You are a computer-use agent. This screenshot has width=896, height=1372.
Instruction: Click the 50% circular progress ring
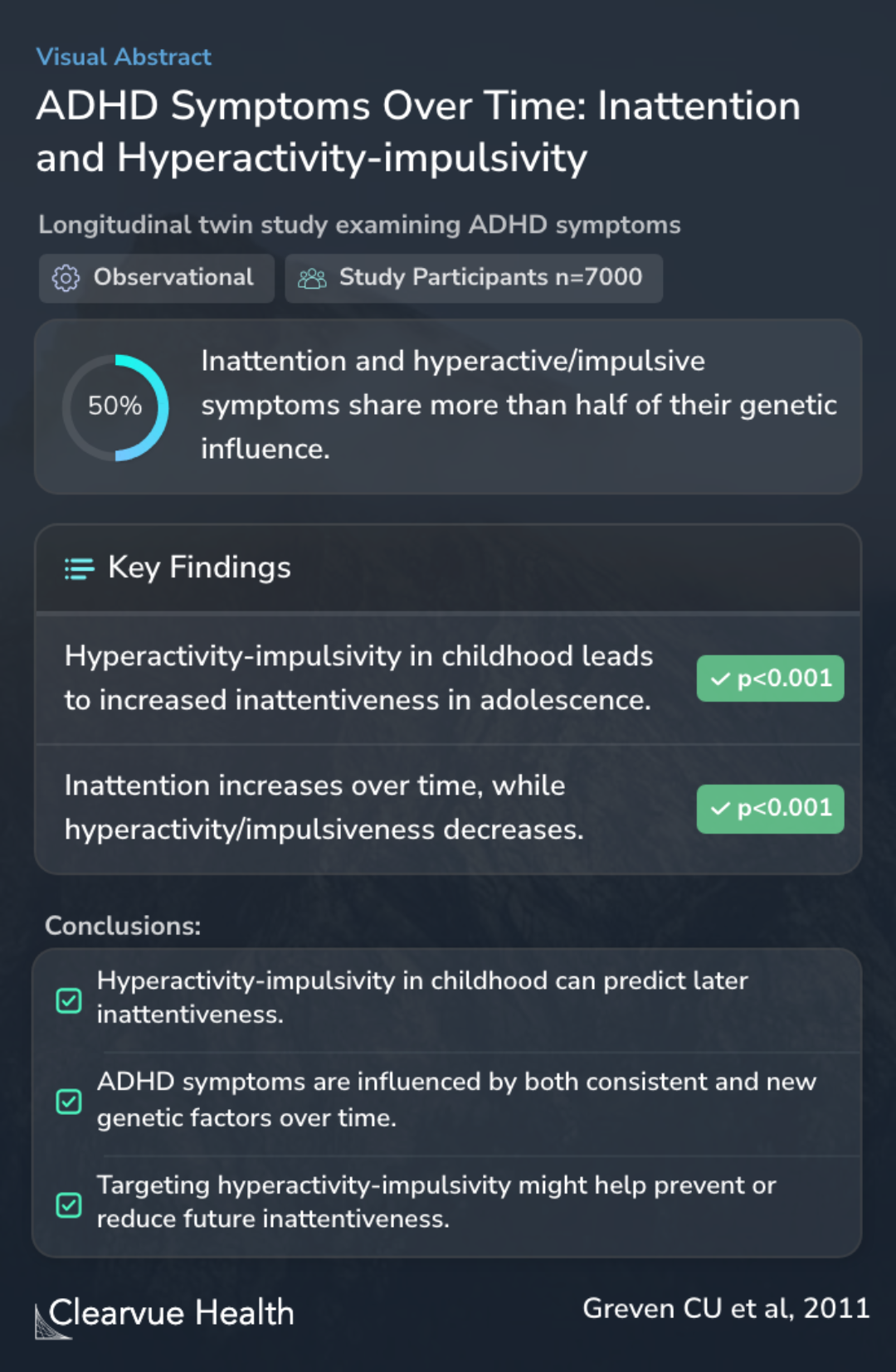coord(115,407)
